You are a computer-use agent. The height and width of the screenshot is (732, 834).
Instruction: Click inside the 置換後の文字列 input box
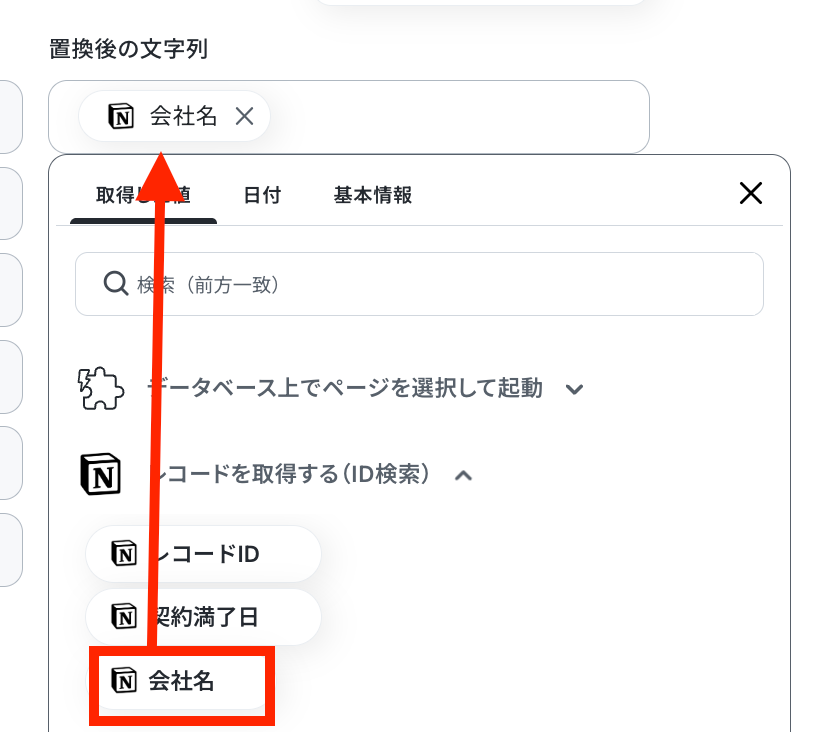pyautogui.click(x=457, y=117)
